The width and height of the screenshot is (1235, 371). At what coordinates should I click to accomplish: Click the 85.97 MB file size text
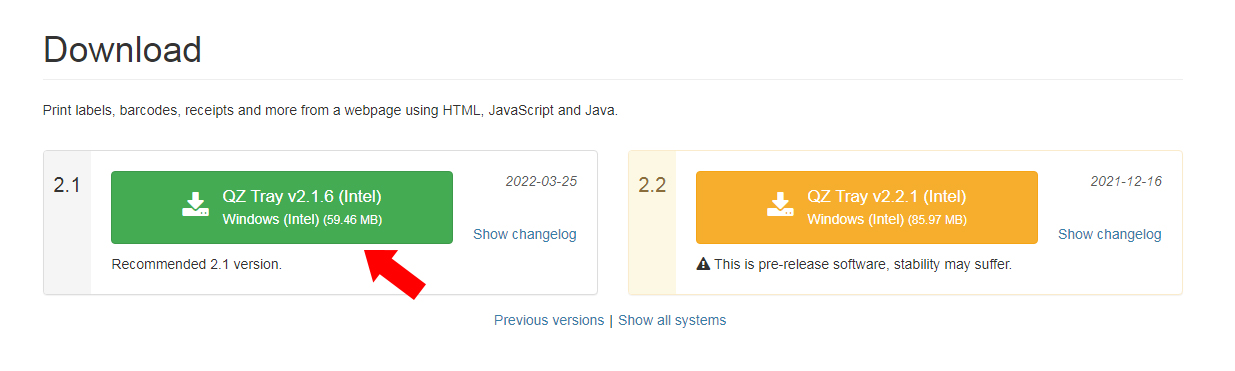point(938,219)
